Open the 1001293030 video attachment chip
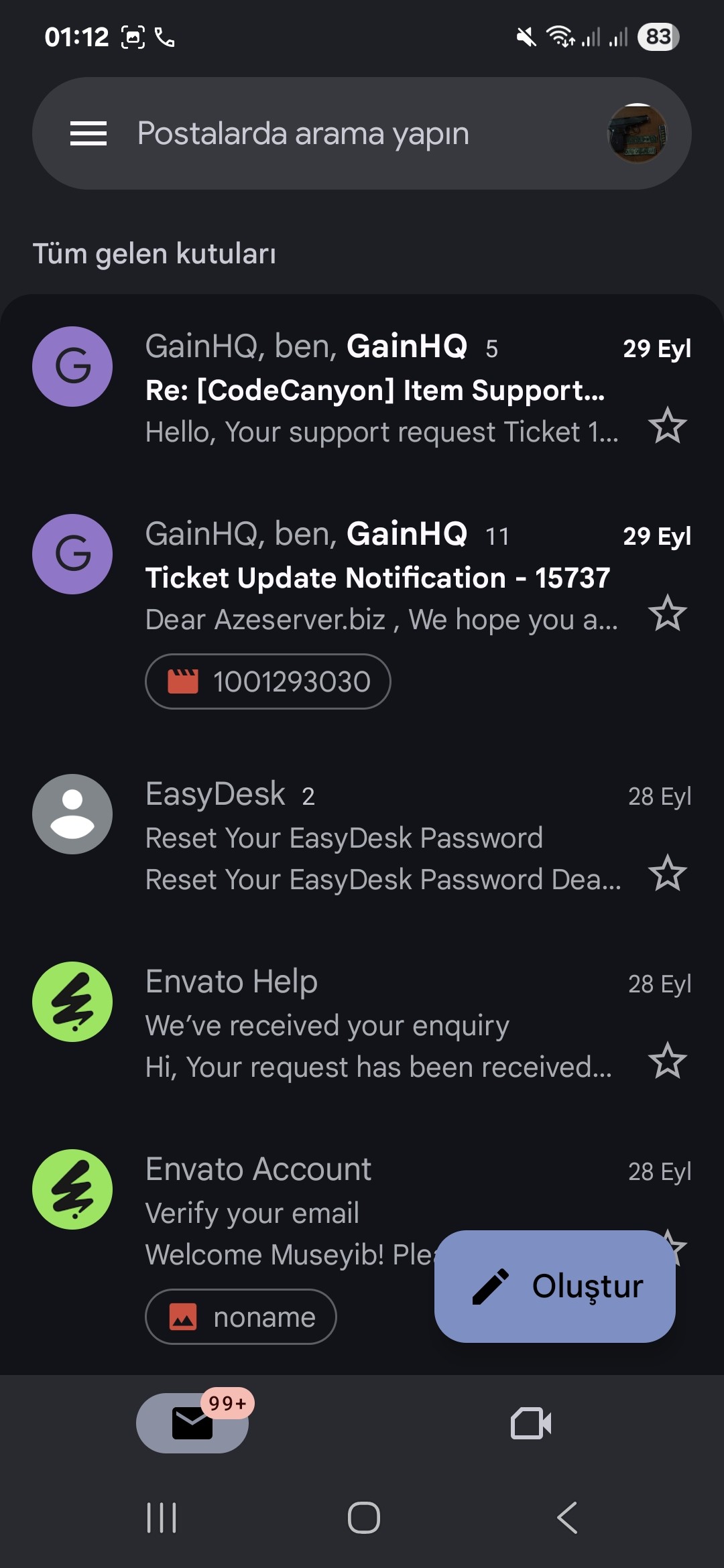 [x=268, y=681]
